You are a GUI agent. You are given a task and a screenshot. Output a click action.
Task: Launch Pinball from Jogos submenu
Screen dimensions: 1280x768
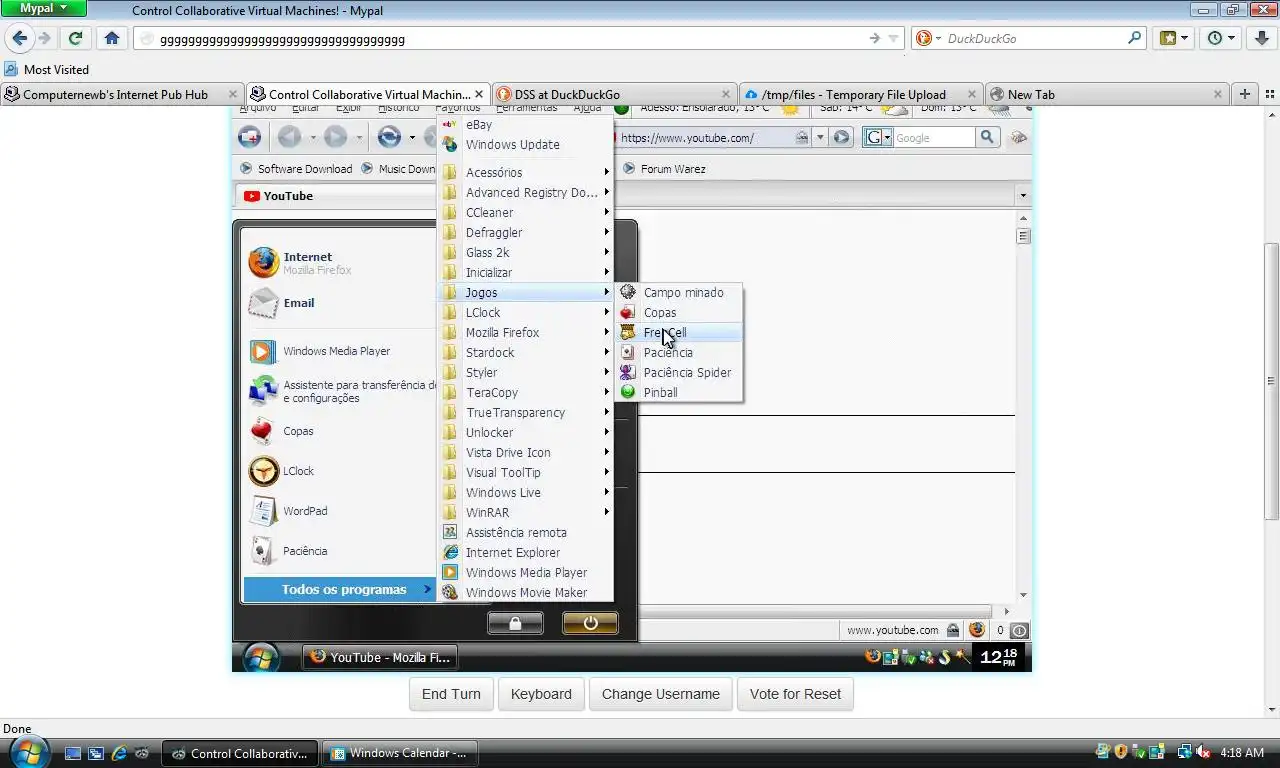pyautogui.click(x=678, y=392)
